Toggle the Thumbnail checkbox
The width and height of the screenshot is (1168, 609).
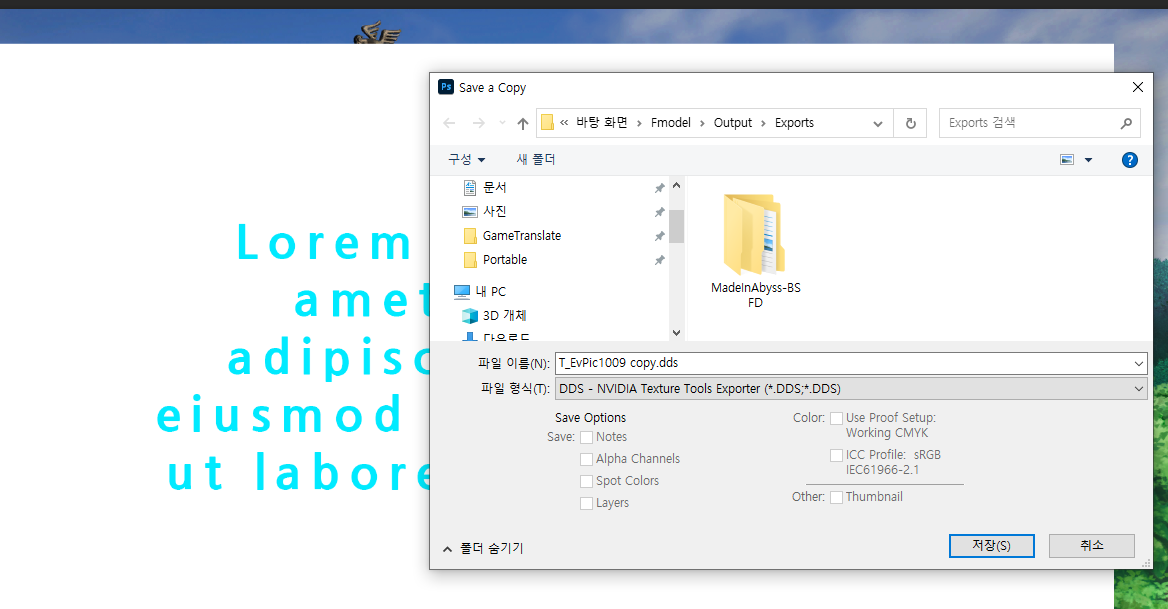[x=837, y=497]
